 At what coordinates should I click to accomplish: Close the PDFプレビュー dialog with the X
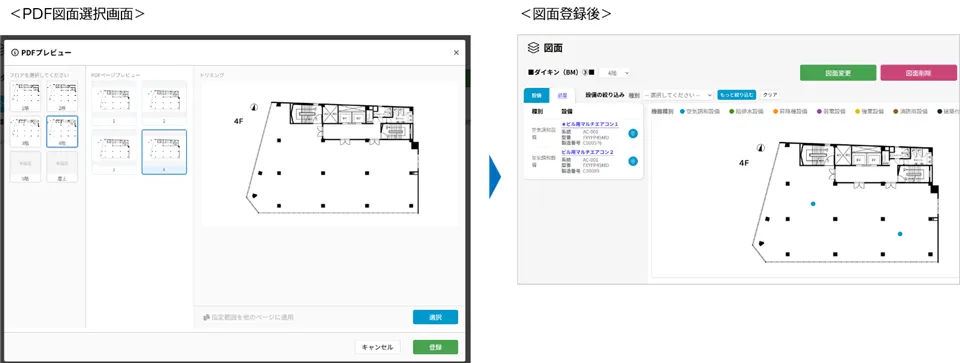(x=456, y=53)
